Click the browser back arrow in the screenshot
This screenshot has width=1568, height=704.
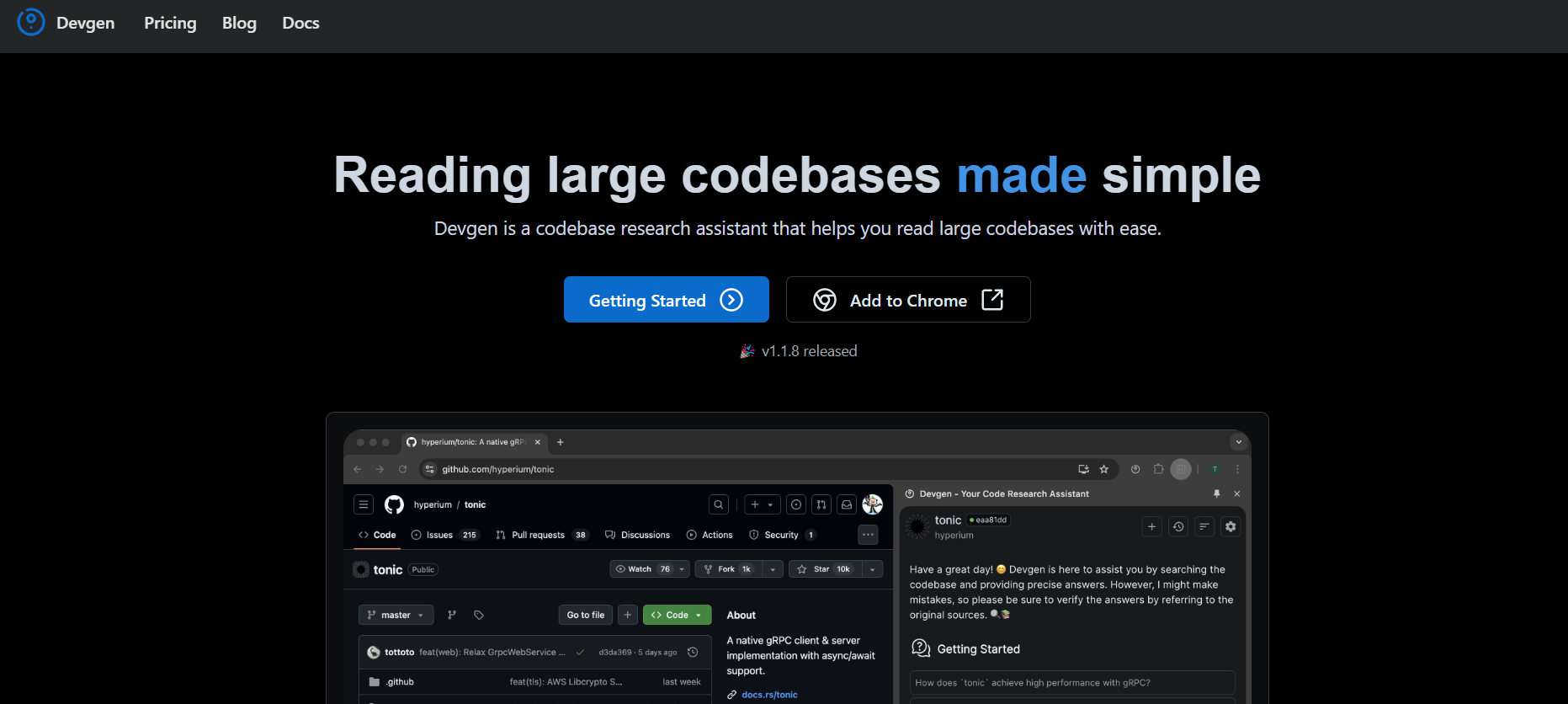click(x=358, y=469)
